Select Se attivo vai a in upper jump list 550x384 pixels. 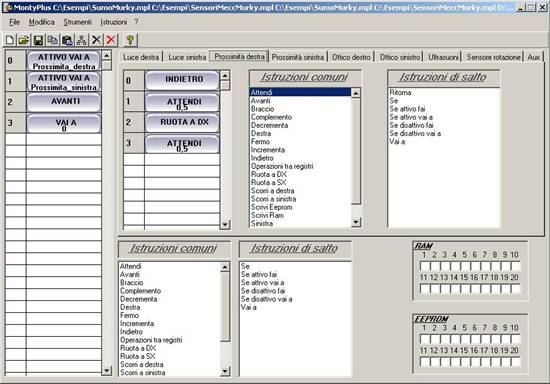coord(411,117)
